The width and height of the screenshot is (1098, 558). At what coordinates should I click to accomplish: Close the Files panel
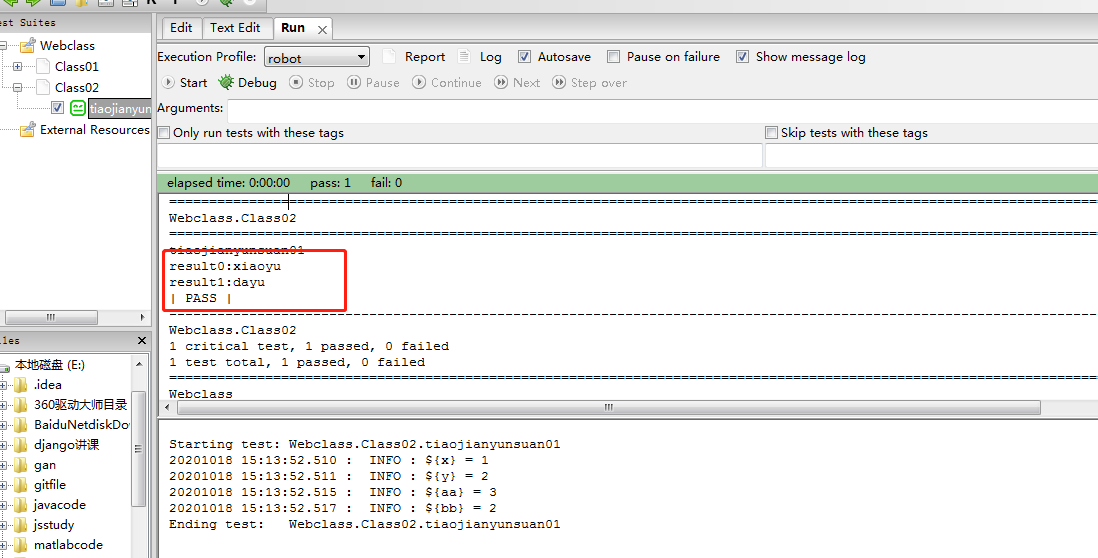[141, 340]
